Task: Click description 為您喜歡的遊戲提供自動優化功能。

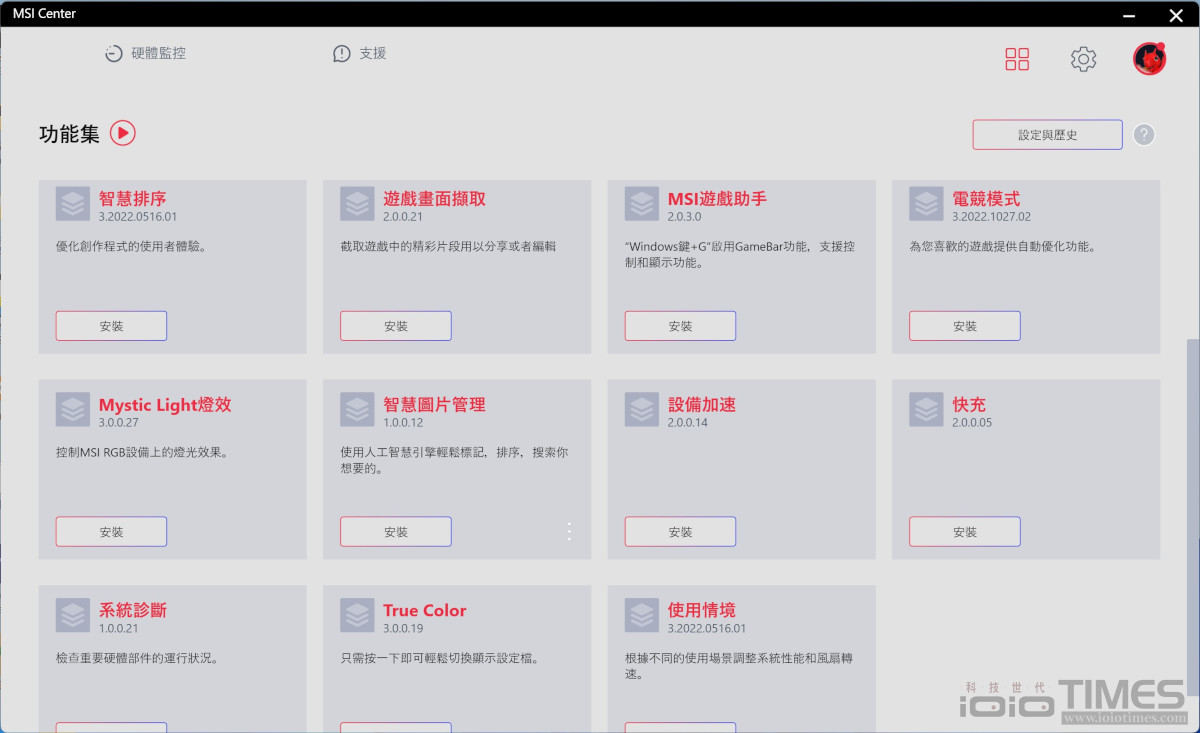Action: click(1002, 246)
